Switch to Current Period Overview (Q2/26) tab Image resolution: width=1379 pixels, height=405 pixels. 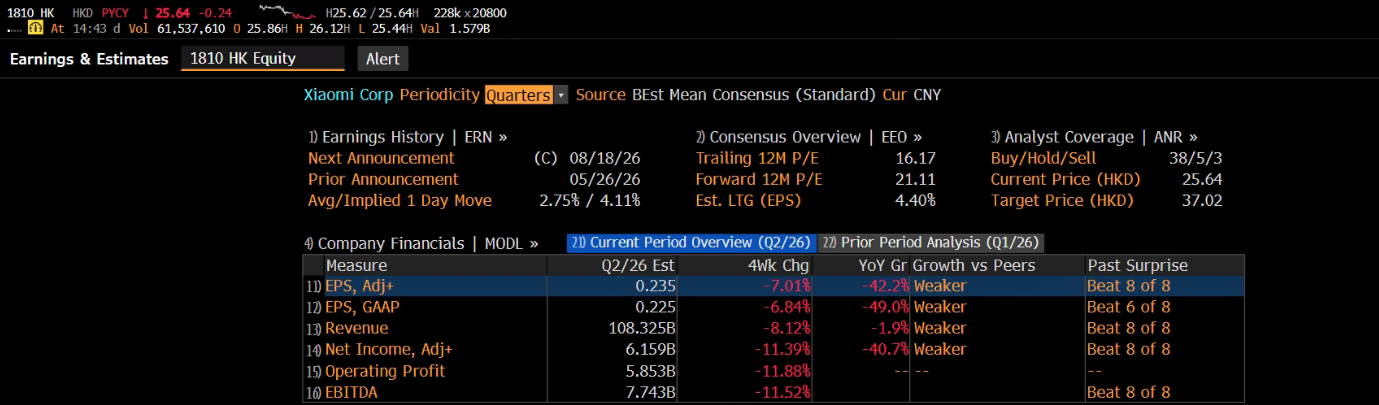[x=691, y=243]
